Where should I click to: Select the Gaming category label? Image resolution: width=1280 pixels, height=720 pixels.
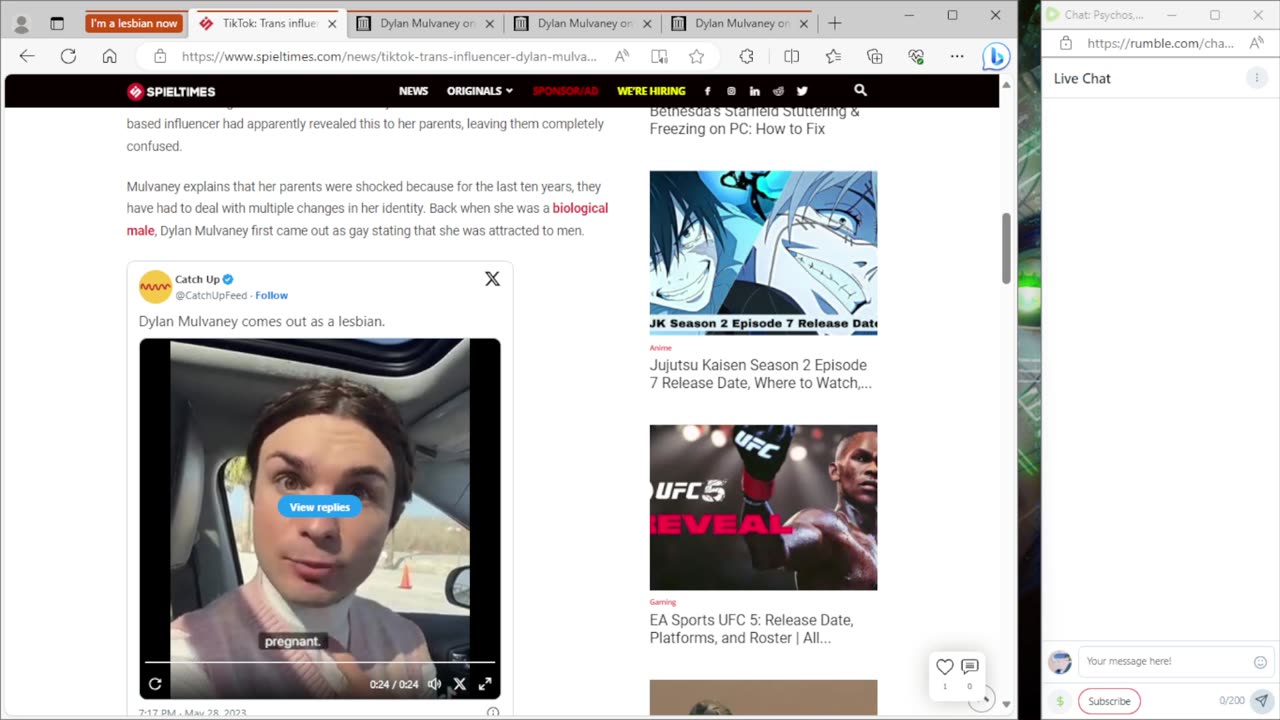(x=663, y=602)
